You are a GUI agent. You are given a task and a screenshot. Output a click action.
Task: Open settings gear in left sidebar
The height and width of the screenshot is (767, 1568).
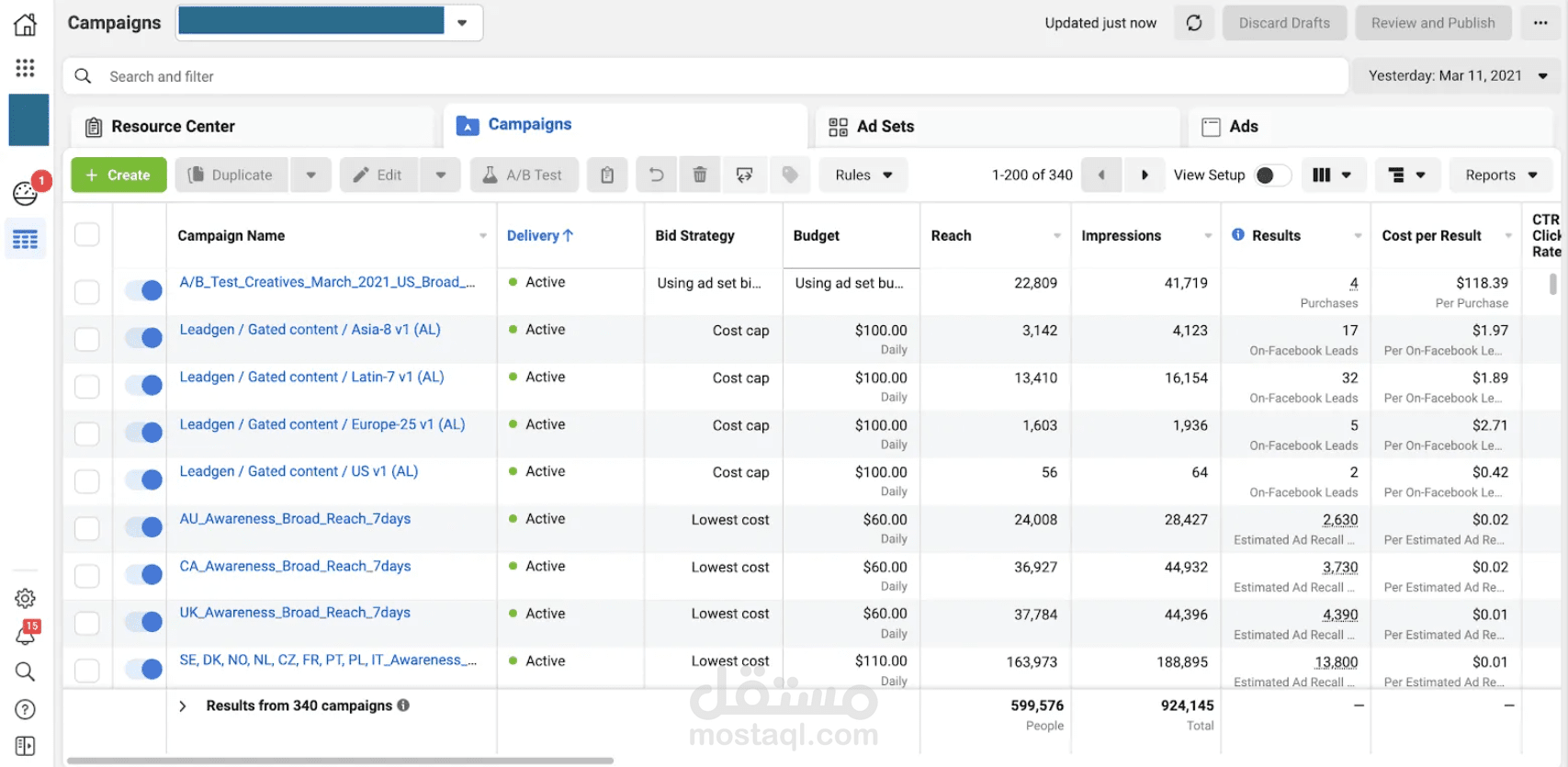coord(26,599)
